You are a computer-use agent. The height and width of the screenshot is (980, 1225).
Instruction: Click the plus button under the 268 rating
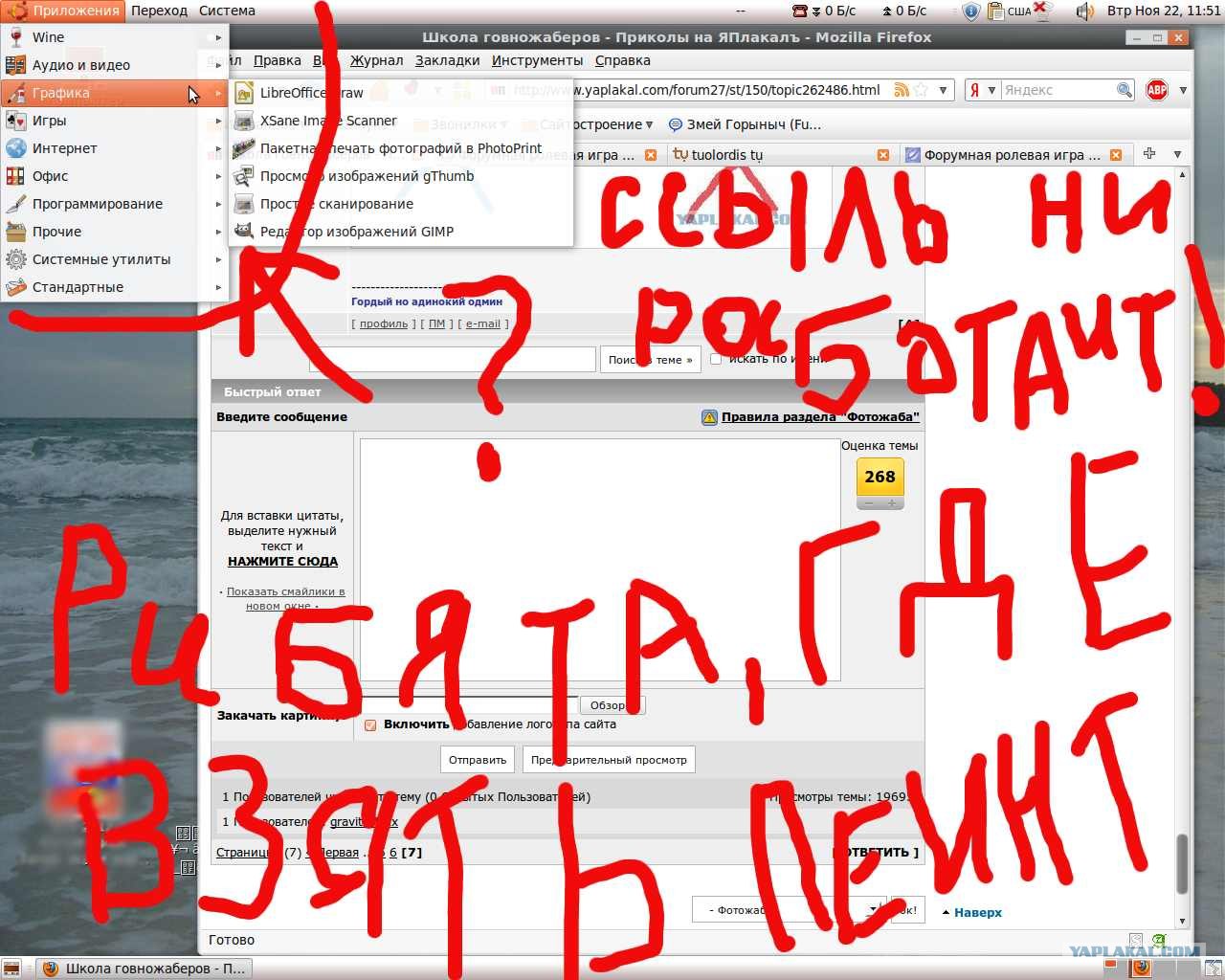pyautogui.click(x=892, y=503)
